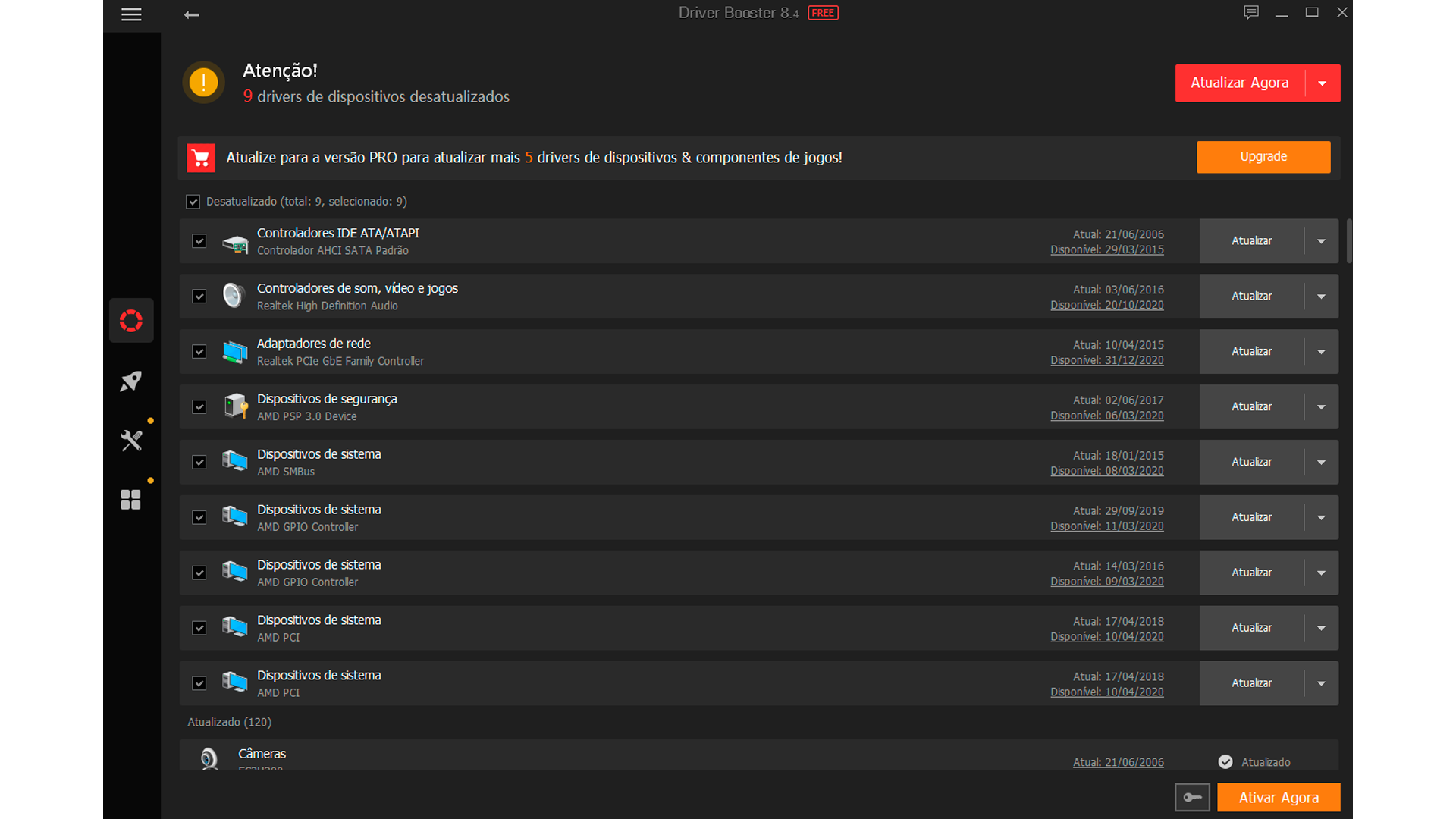This screenshot has width=1456, height=819.
Task: Uncheck the AMD GPIO Controller 14/03/2016 checkbox
Action: point(199,573)
